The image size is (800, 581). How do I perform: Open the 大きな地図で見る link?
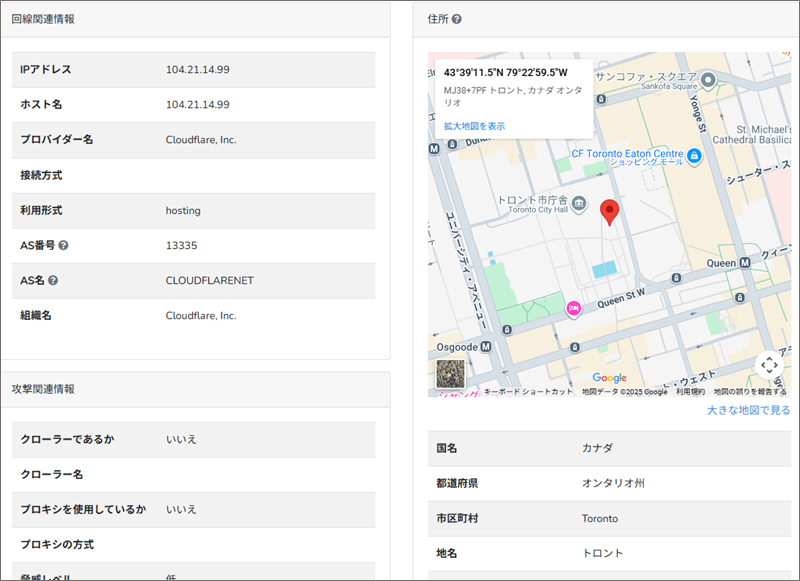click(748, 410)
